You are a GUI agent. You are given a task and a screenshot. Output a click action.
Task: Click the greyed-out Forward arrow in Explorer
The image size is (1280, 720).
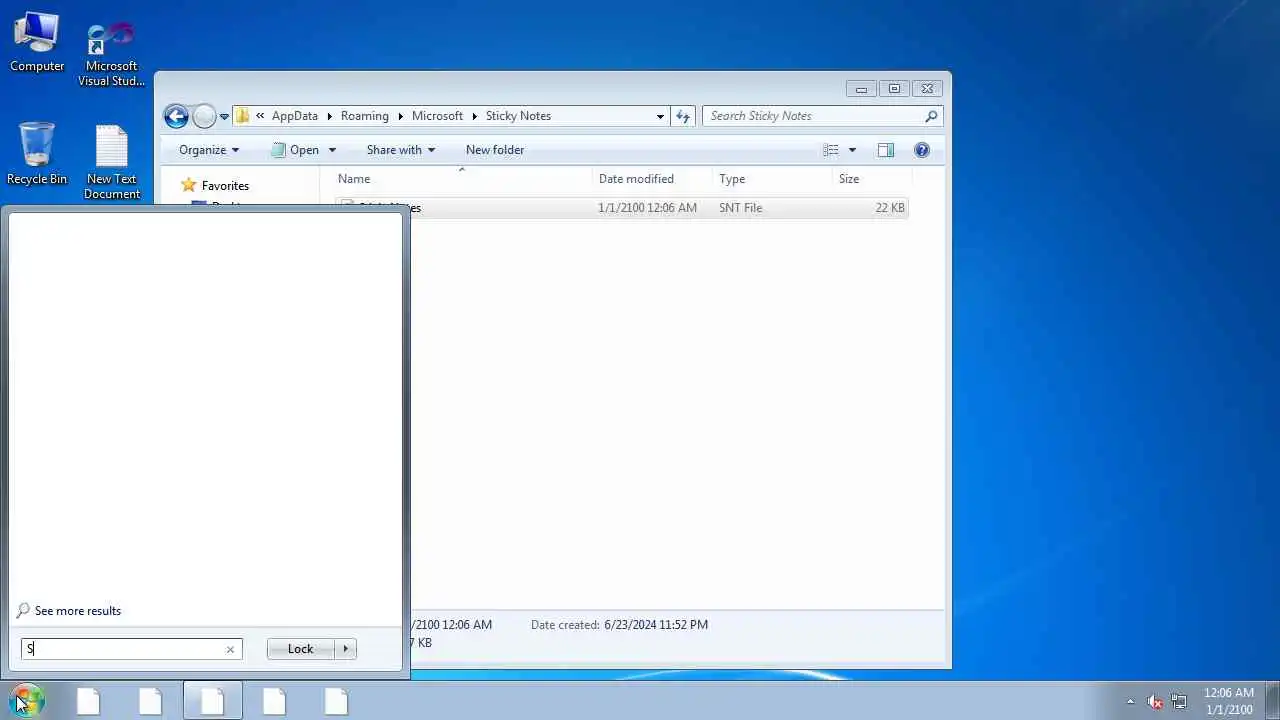(x=204, y=116)
